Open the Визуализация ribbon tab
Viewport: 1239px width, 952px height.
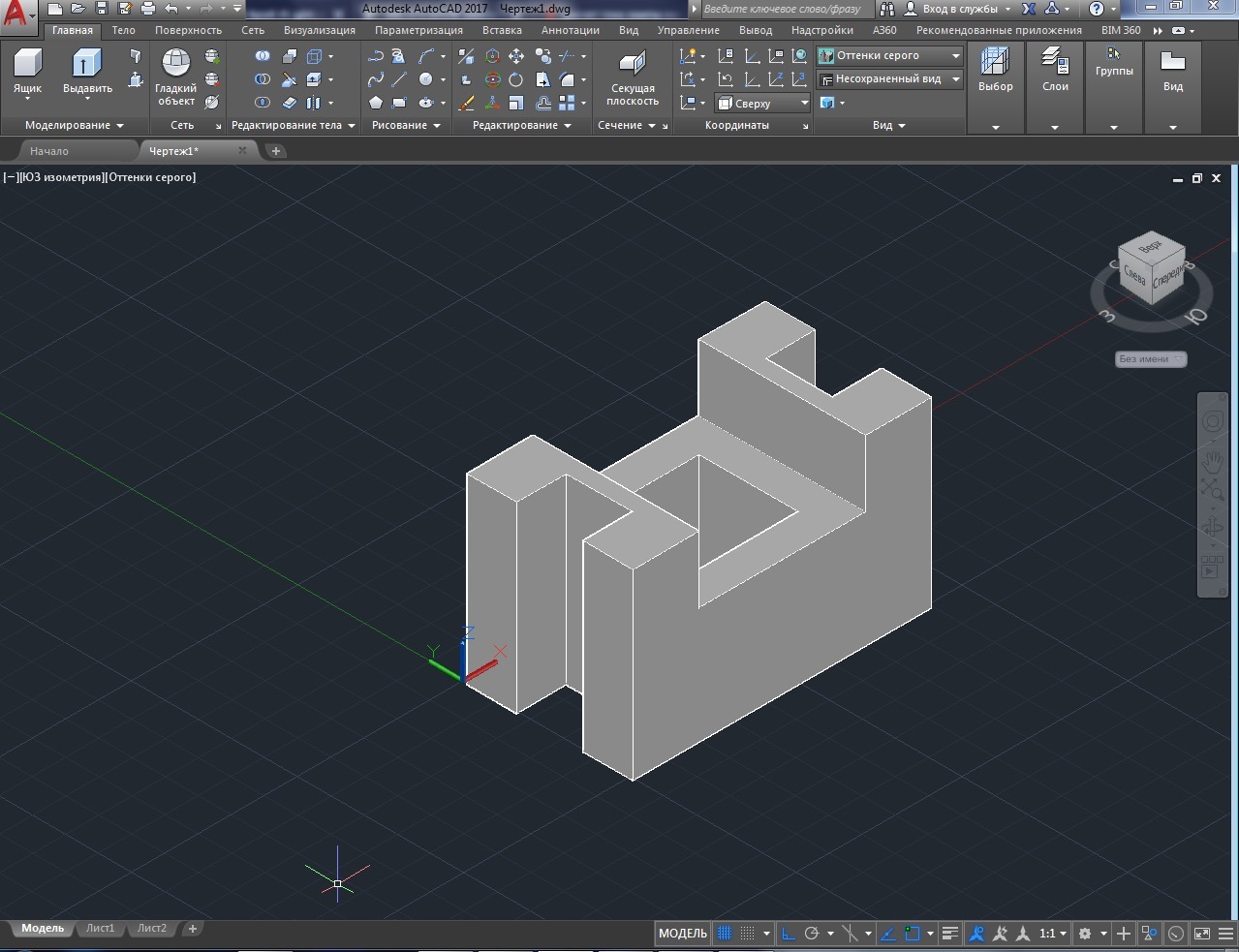(319, 30)
